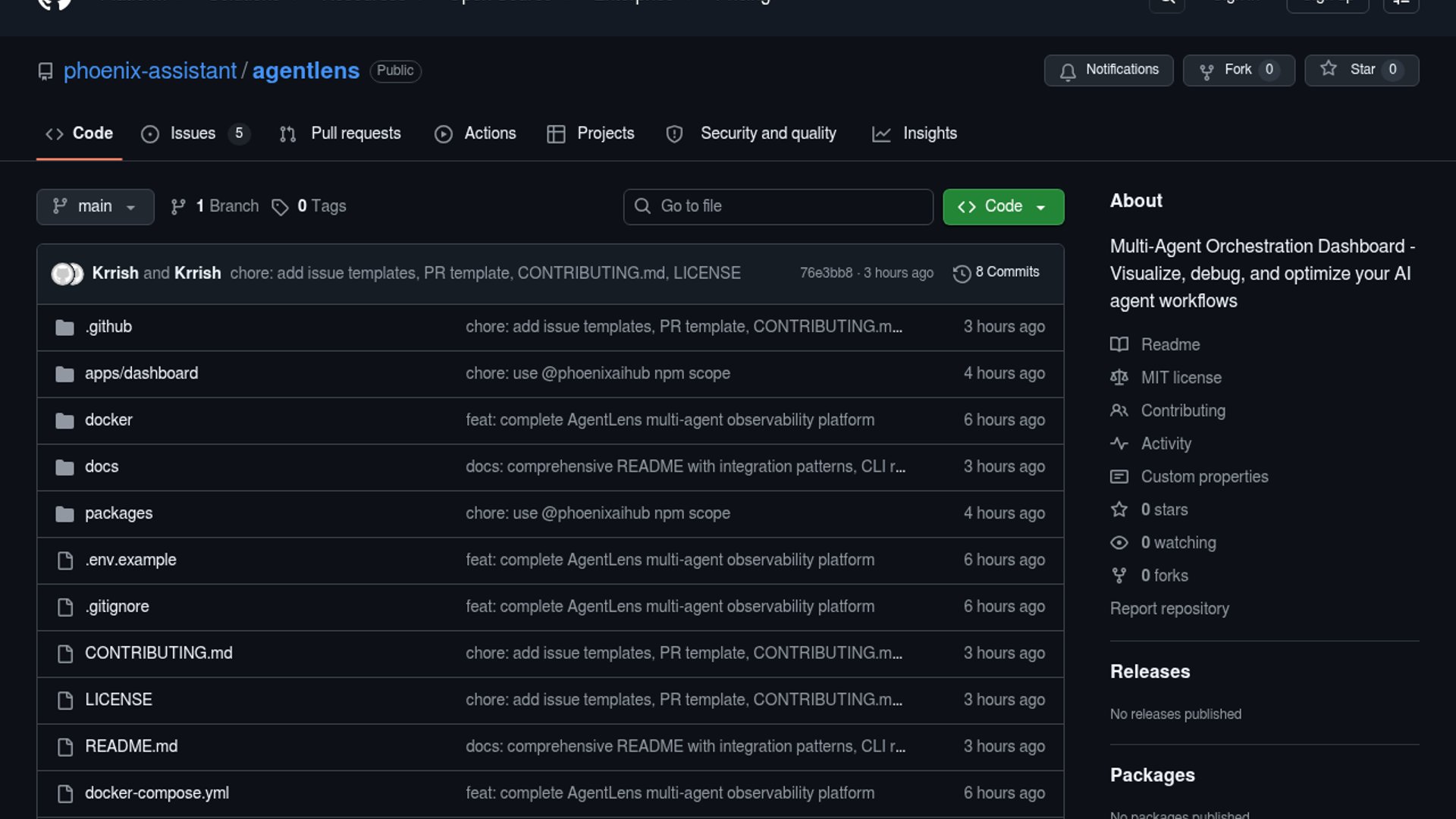
Task: Open the 8 Commits history
Action: [996, 272]
